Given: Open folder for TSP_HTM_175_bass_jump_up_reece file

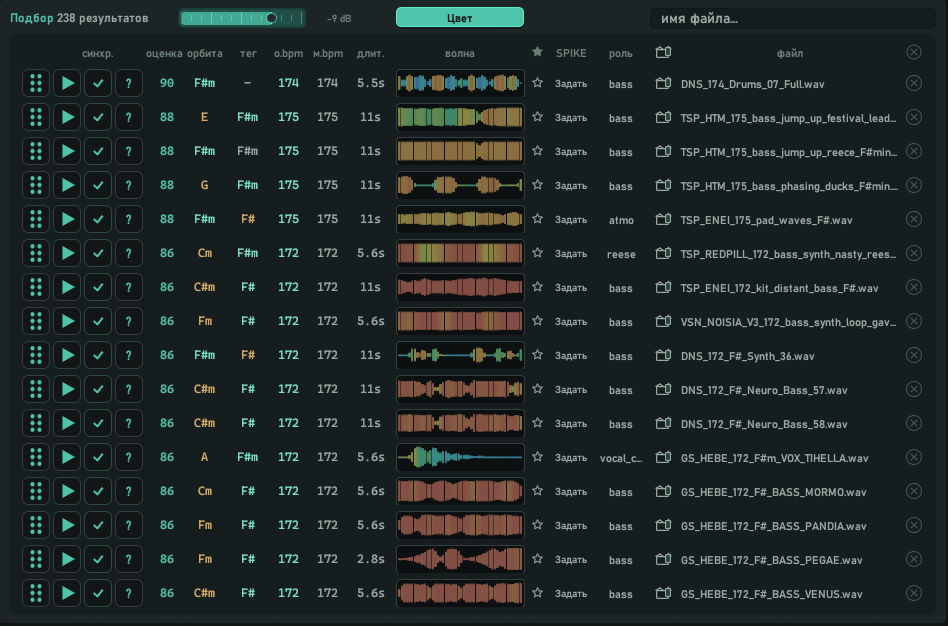Looking at the screenshot, I should (663, 151).
